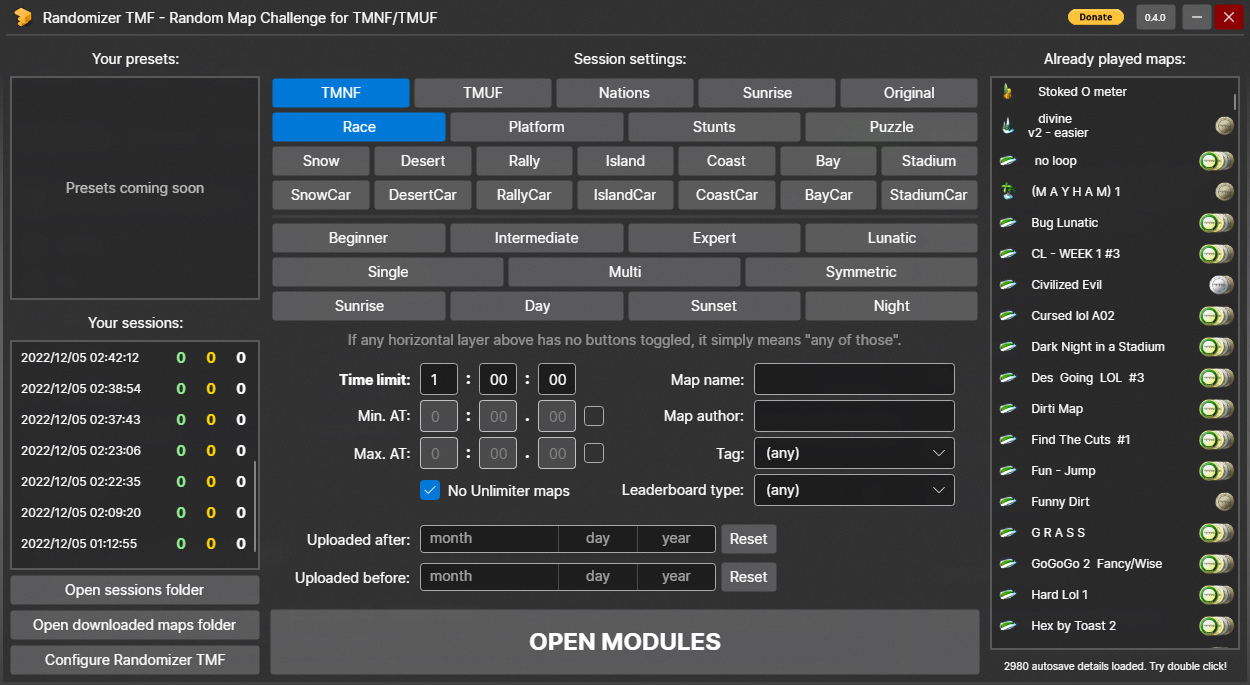This screenshot has height=685, width=1250.
Task: Click the Your sessions list scrollbar
Action: tap(254, 508)
